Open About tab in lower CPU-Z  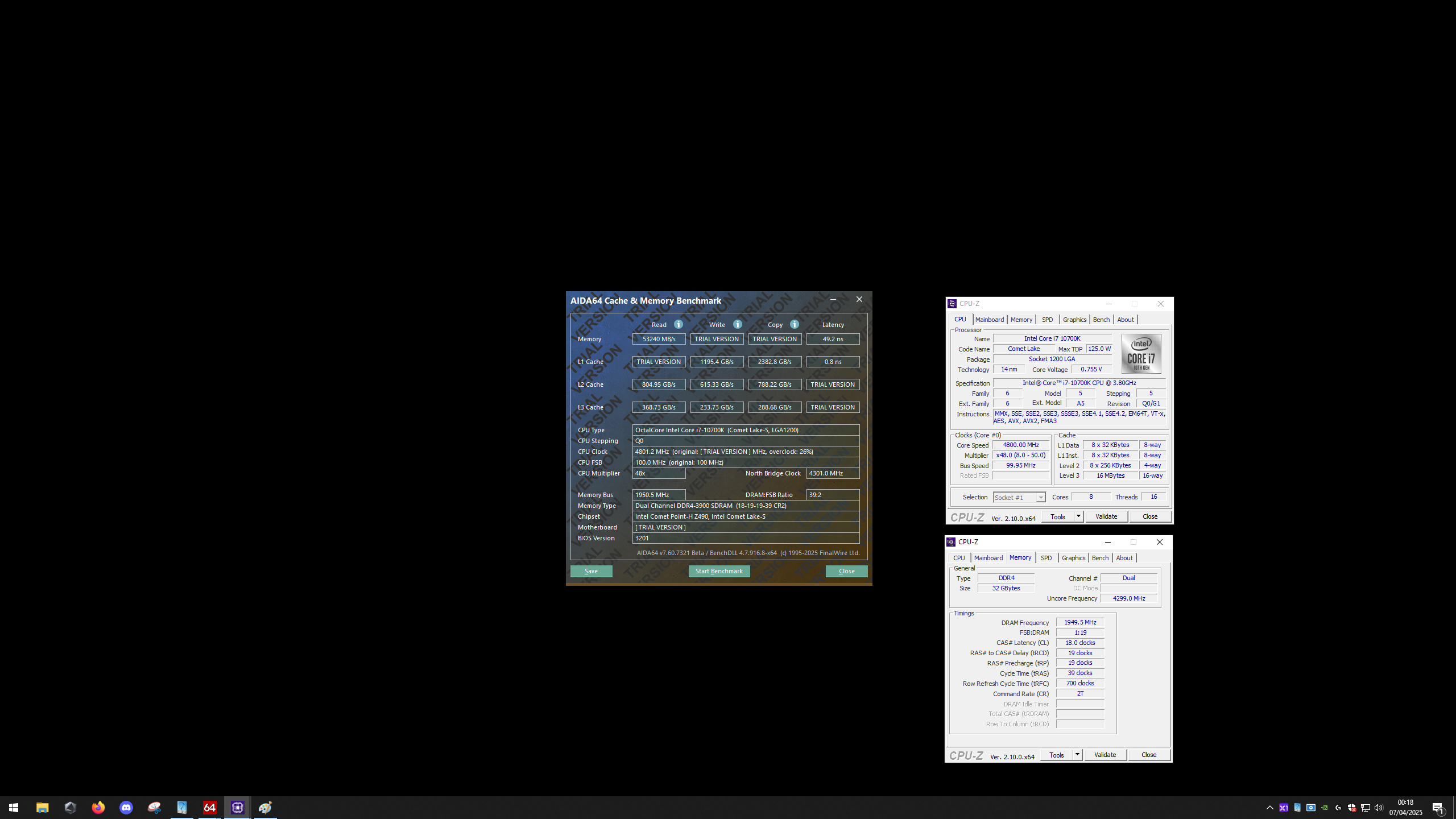[x=1124, y=558]
